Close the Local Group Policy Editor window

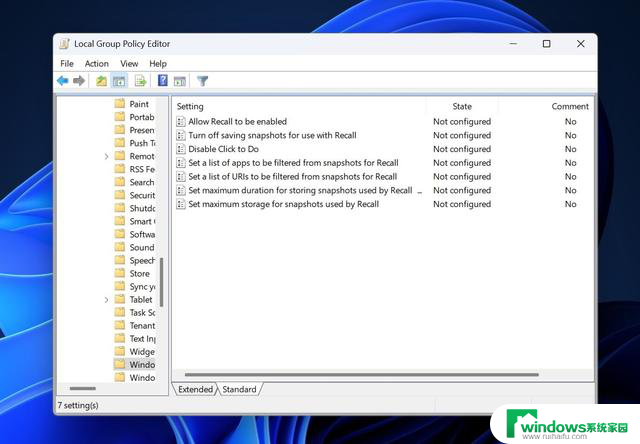click(580, 44)
